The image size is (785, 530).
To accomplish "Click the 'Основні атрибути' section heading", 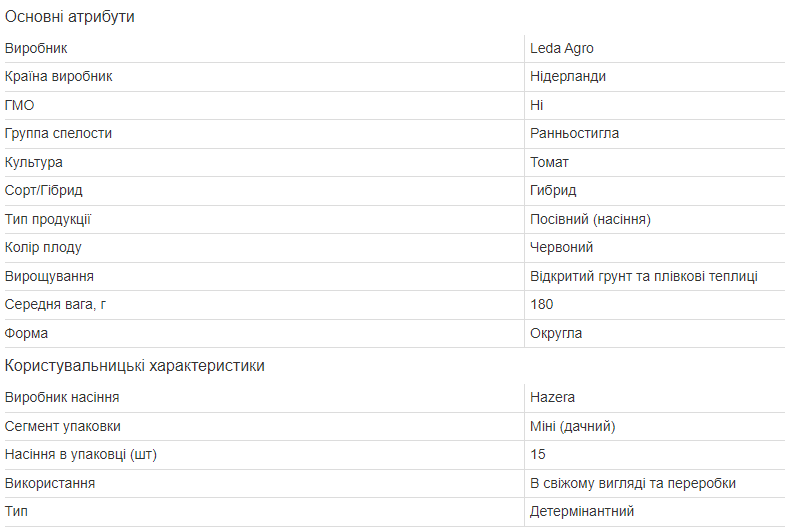I will 70,17.
